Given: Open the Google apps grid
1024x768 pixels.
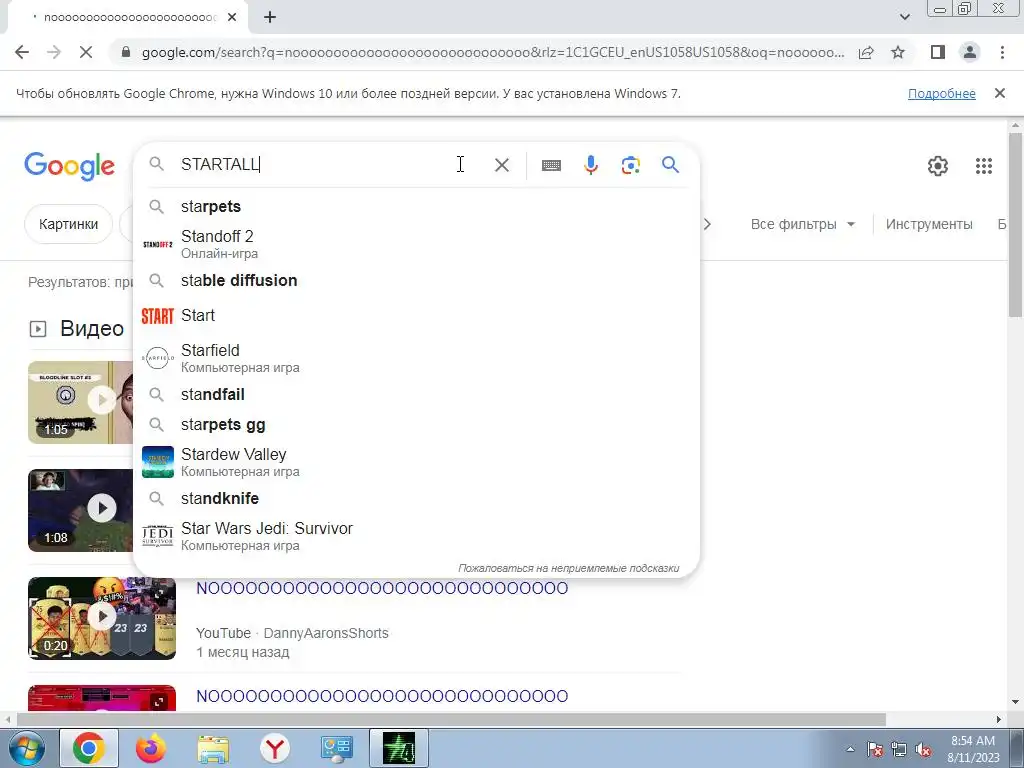Looking at the screenshot, I should point(984,166).
